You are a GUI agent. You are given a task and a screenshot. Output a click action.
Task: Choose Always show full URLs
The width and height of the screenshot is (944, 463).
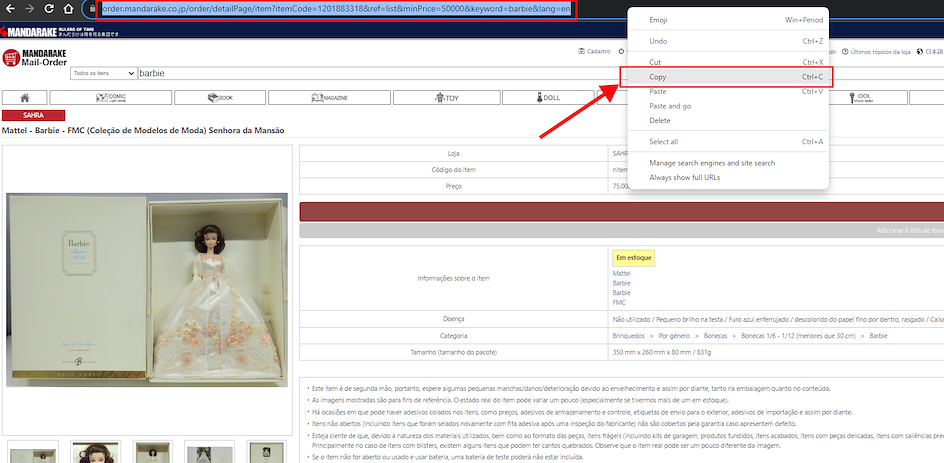[x=728, y=178]
